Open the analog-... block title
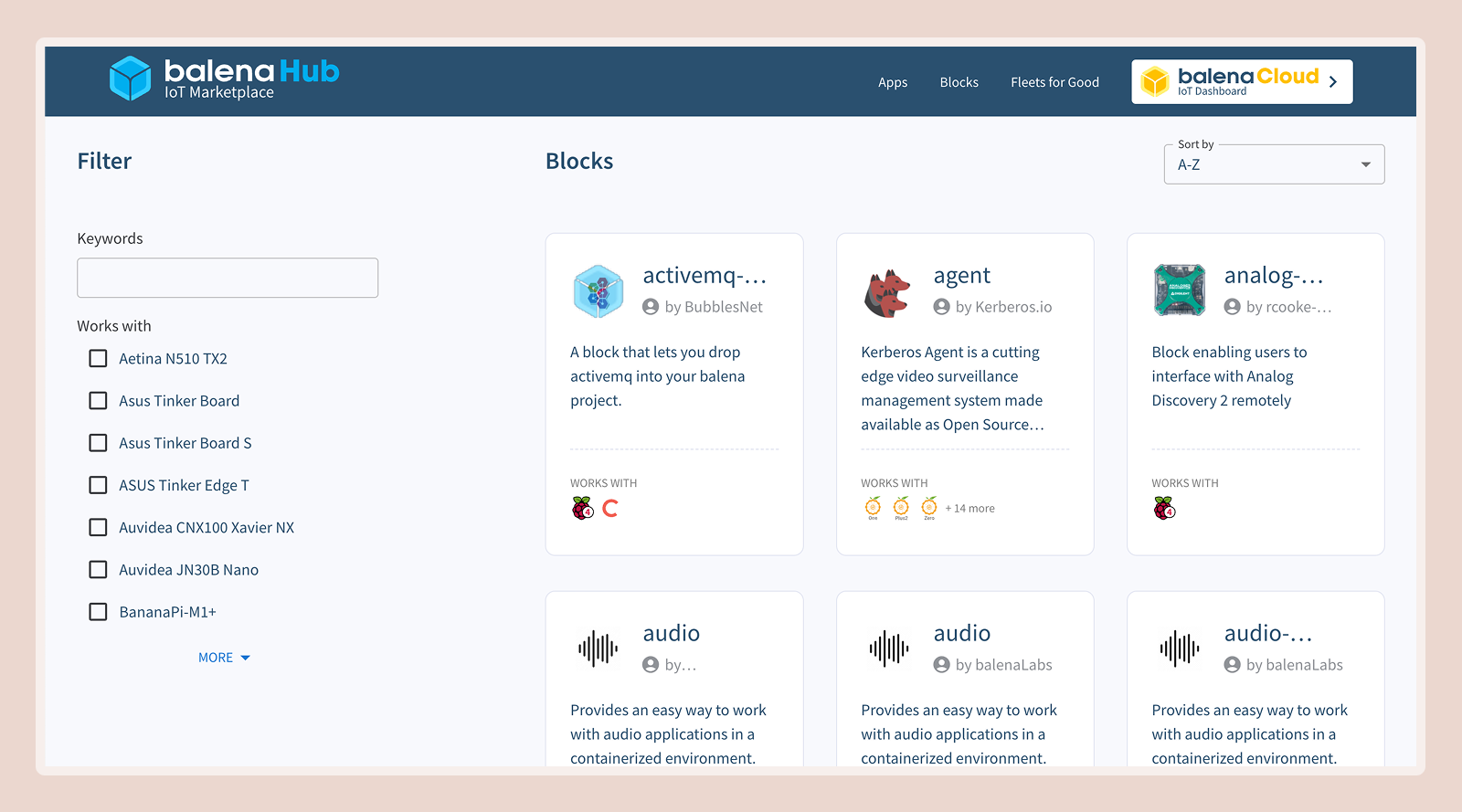This screenshot has height=812, width=1462. [x=1274, y=275]
